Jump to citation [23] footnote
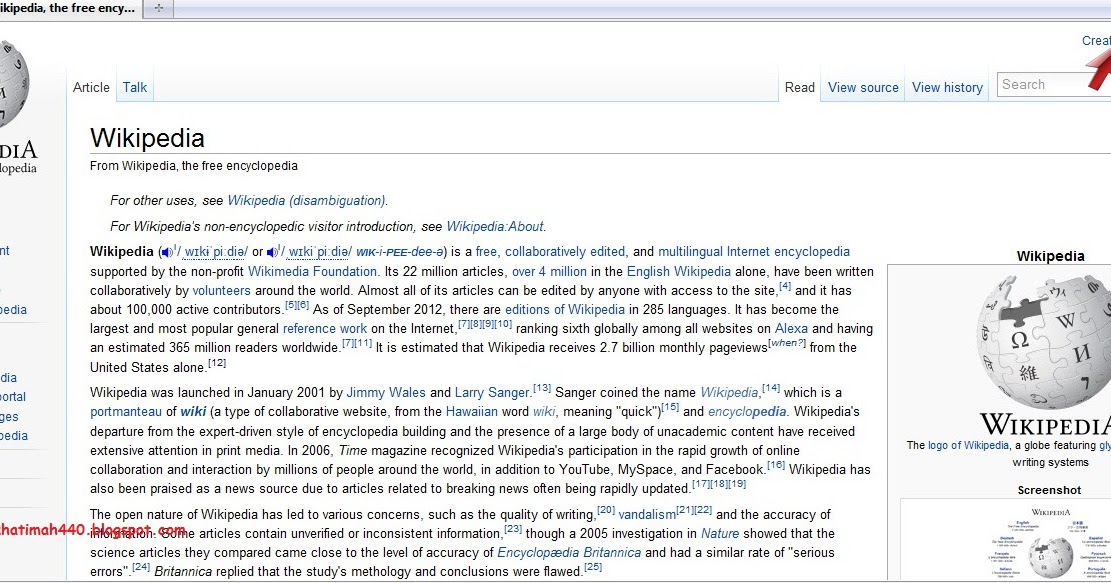The image size is (1111, 583). coord(513,529)
